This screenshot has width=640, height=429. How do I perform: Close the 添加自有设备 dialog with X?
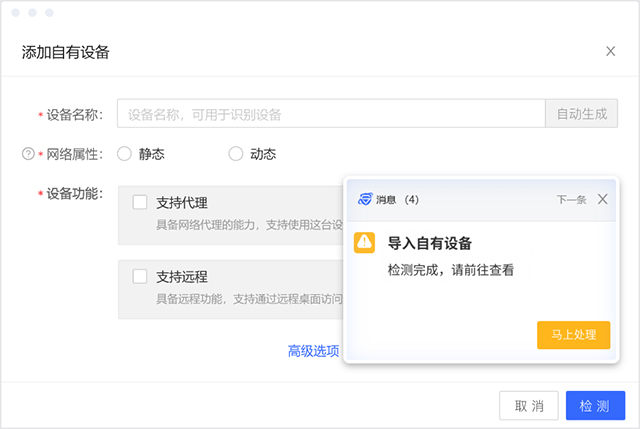coord(611,51)
